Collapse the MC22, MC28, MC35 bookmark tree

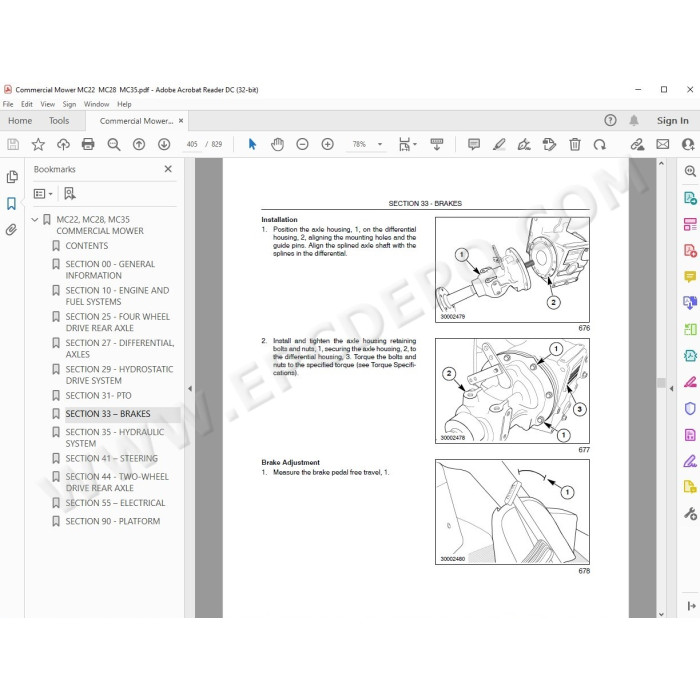tap(35, 220)
